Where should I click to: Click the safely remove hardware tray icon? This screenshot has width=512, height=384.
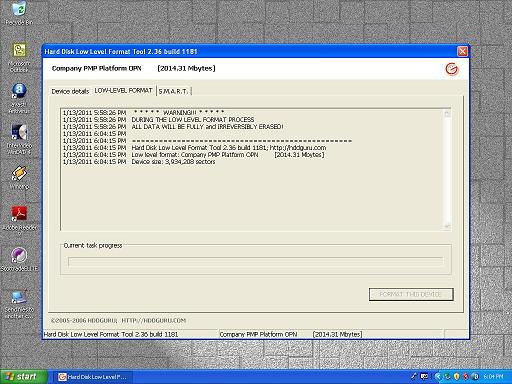pos(414,377)
